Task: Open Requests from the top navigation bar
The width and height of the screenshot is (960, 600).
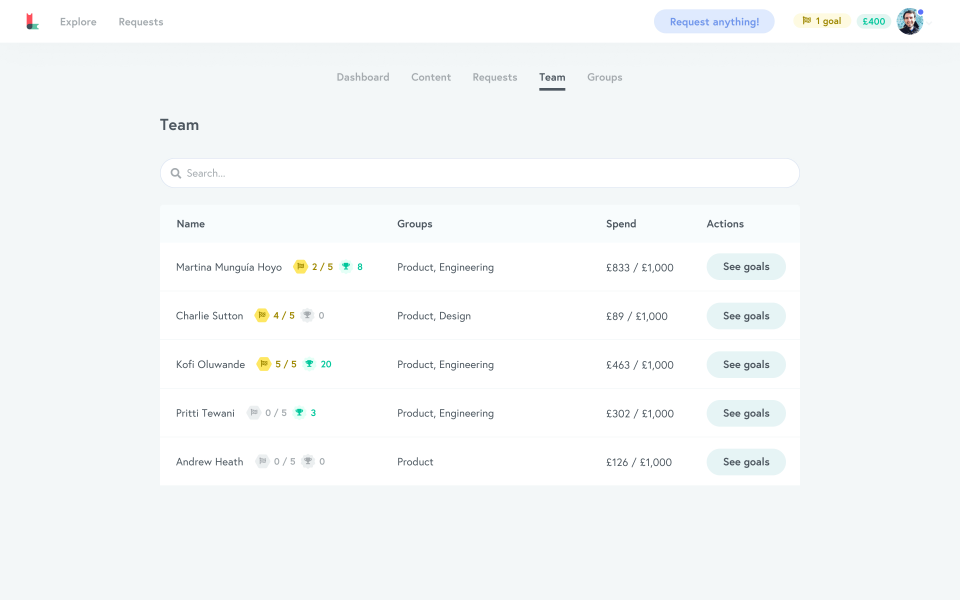Action: (x=140, y=21)
